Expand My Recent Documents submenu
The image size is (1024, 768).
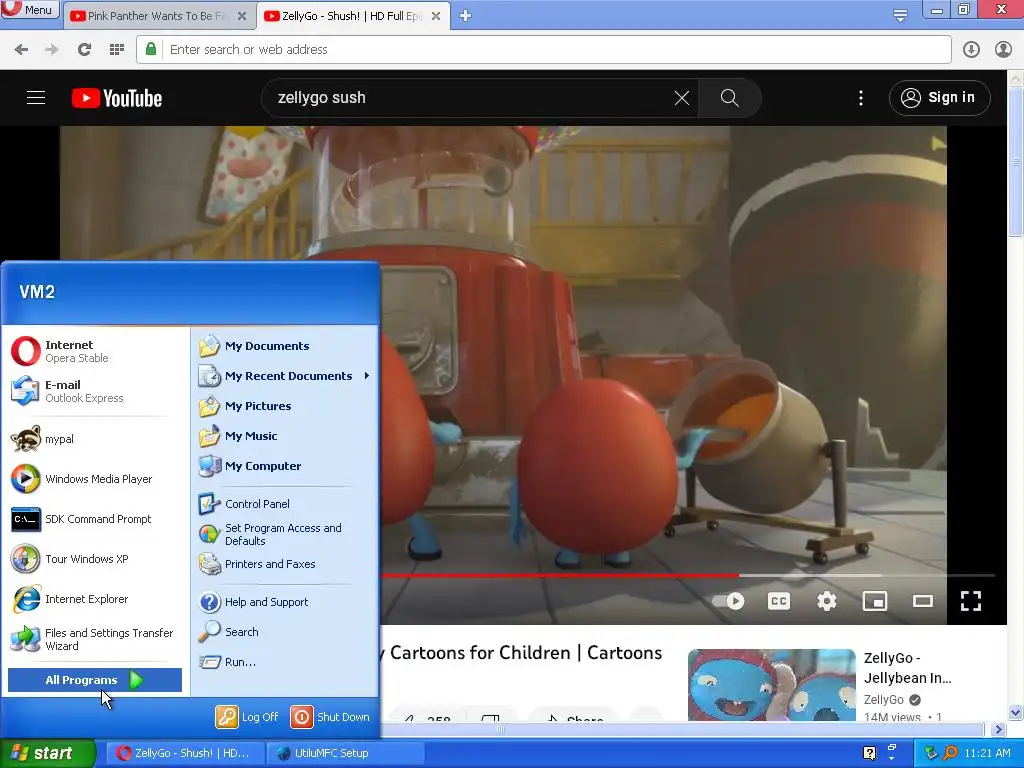[285, 376]
